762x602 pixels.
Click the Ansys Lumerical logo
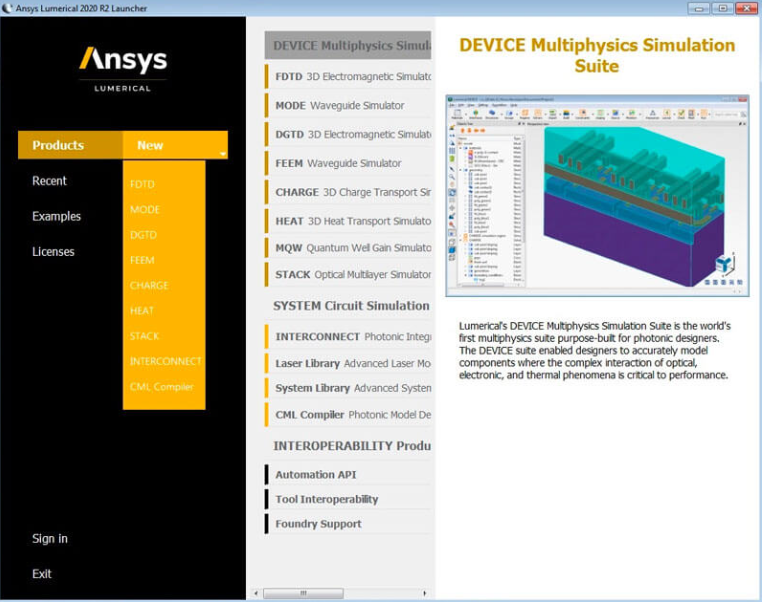pyautogui.click(x=123, y=69)
